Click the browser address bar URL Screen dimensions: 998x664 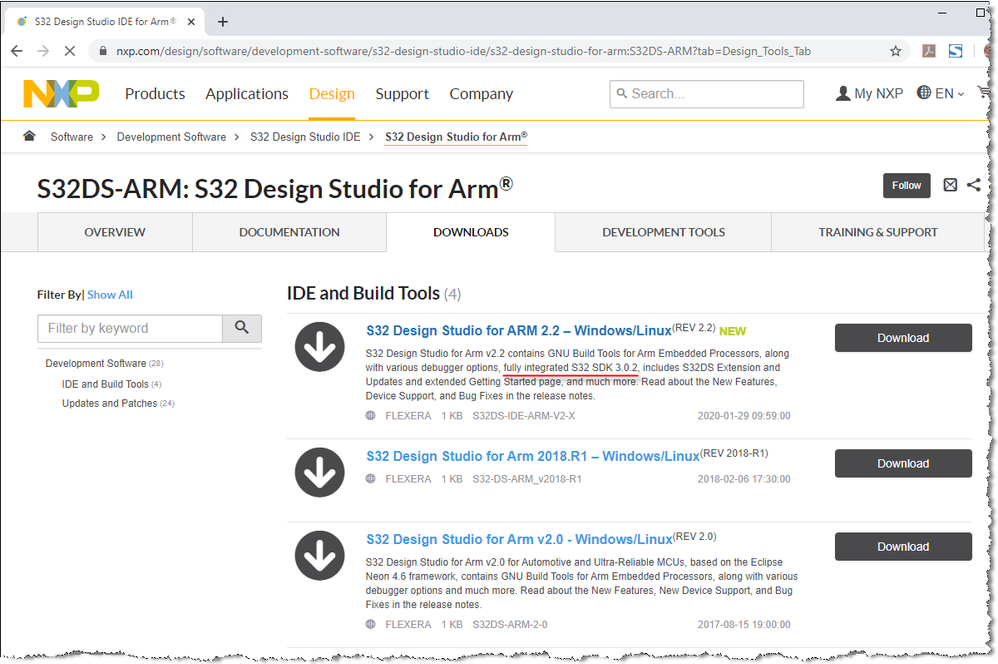pyautogui.click(x=463, y=51)
